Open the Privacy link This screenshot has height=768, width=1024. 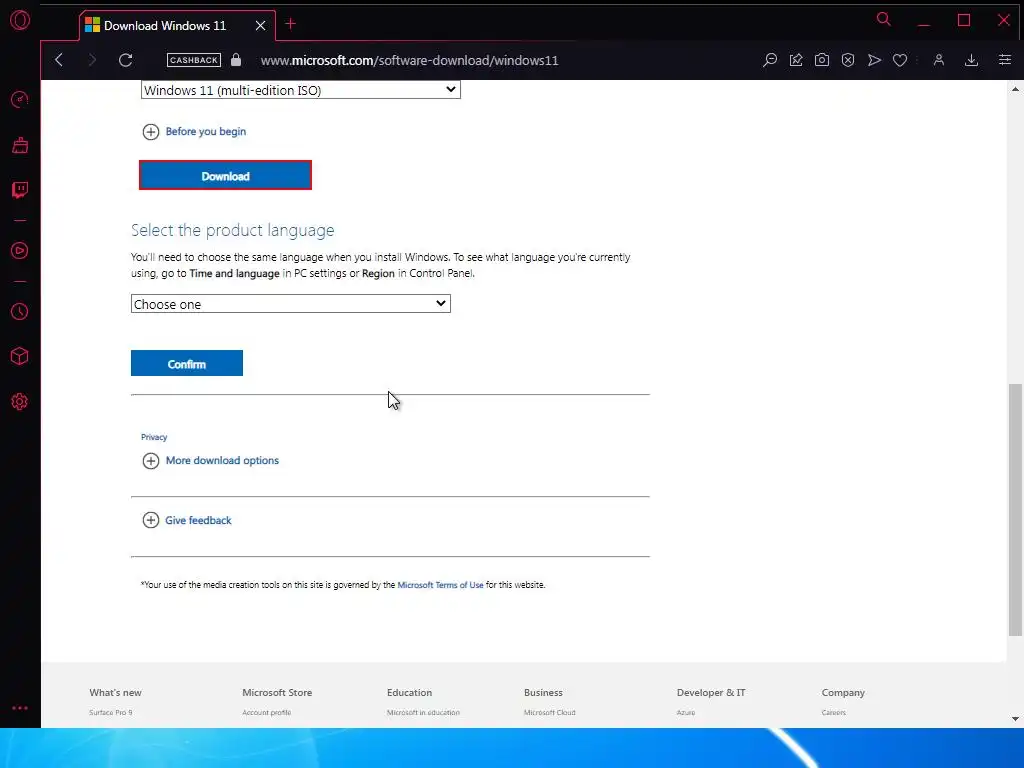[154, 437]
